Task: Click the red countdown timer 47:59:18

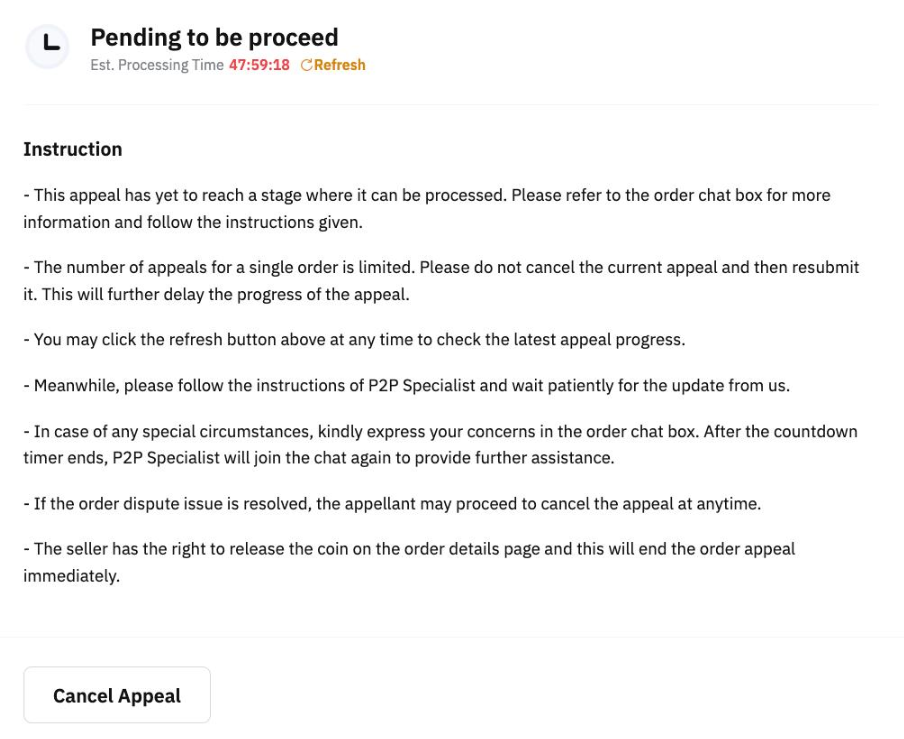Action: [x=260, y=65]
